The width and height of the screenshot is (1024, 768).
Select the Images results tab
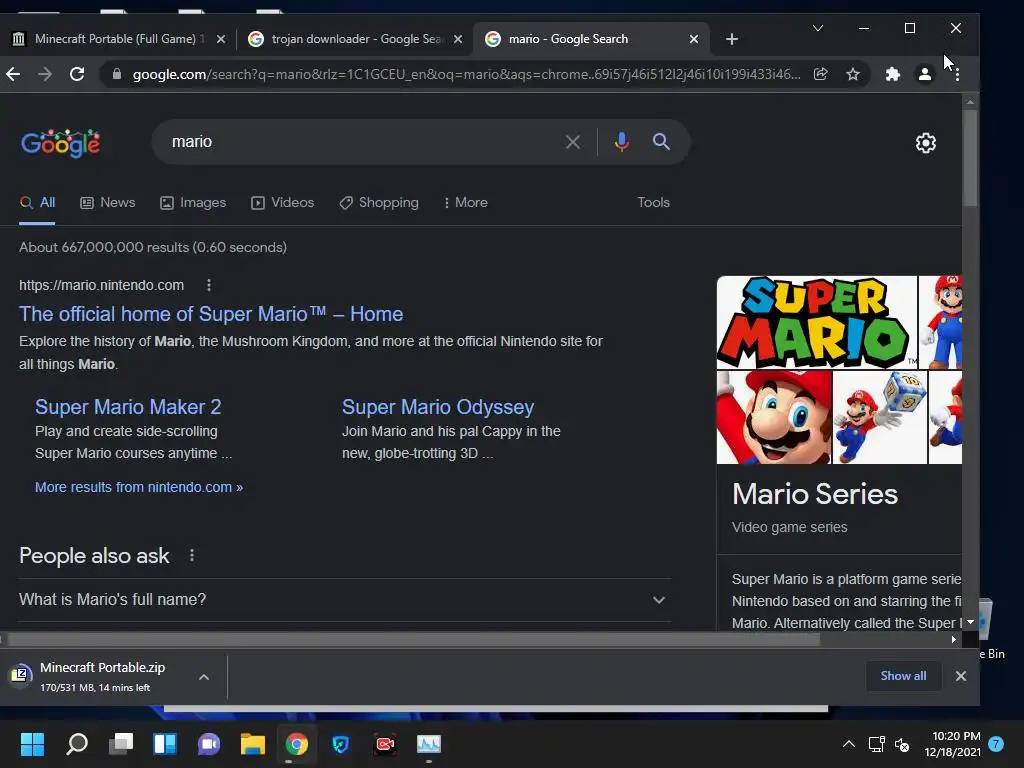pos(193,202)
